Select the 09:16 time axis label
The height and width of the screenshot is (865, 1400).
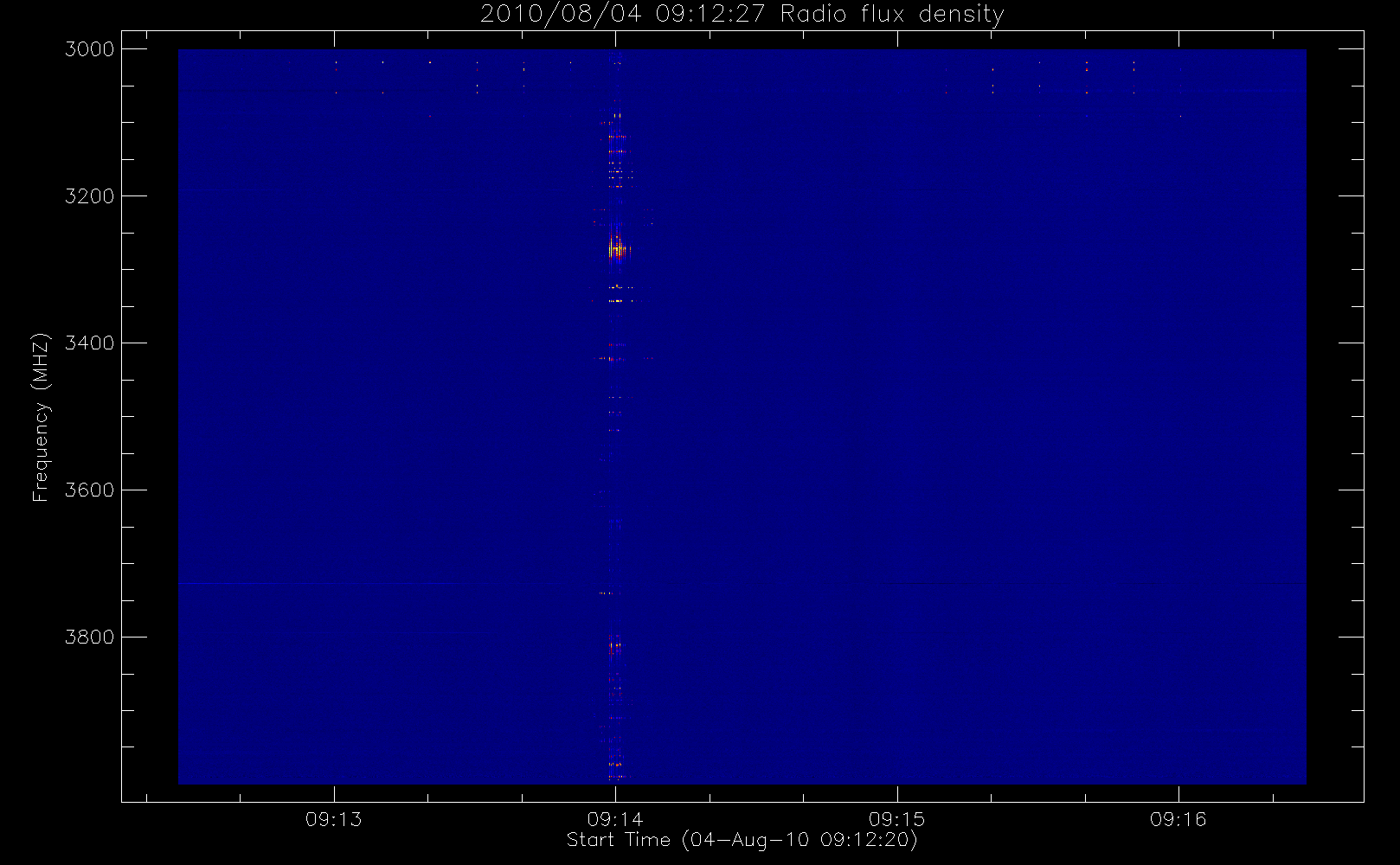[x=1178, y=819]
